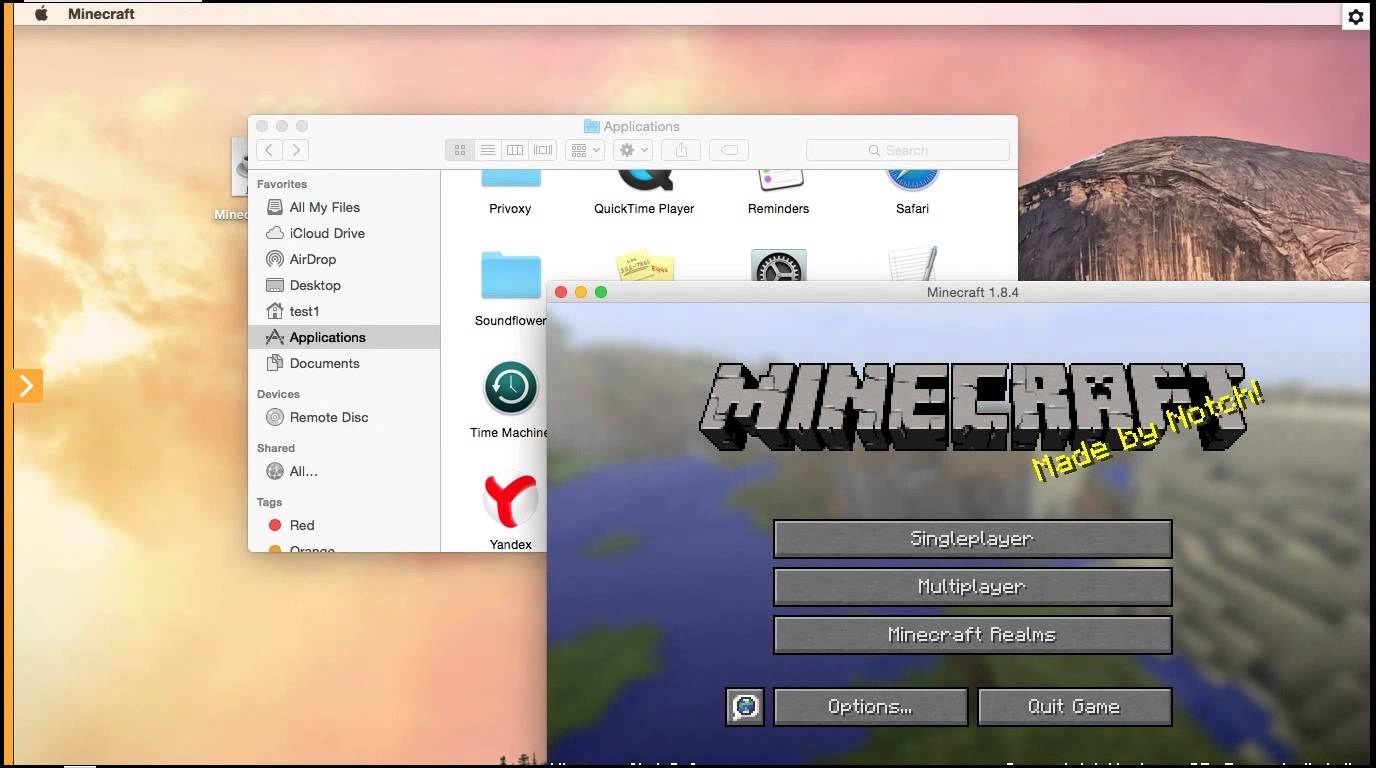Go forward in the Finder window
The height and width of the screenshot is (768, 1376).
click(295, 150)
